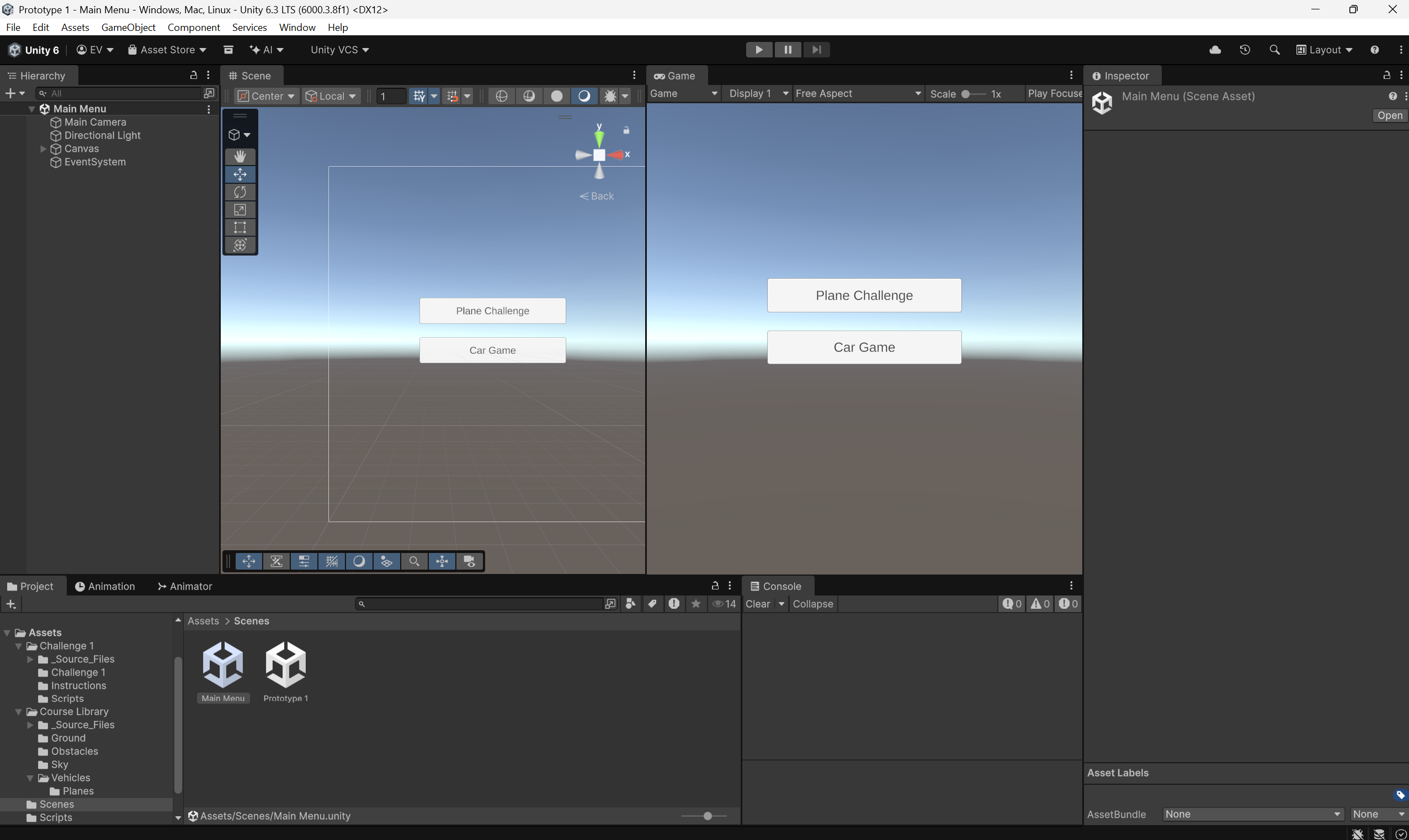Open the GameObject menu
The image size is (1409, 840).
[128, 27]
